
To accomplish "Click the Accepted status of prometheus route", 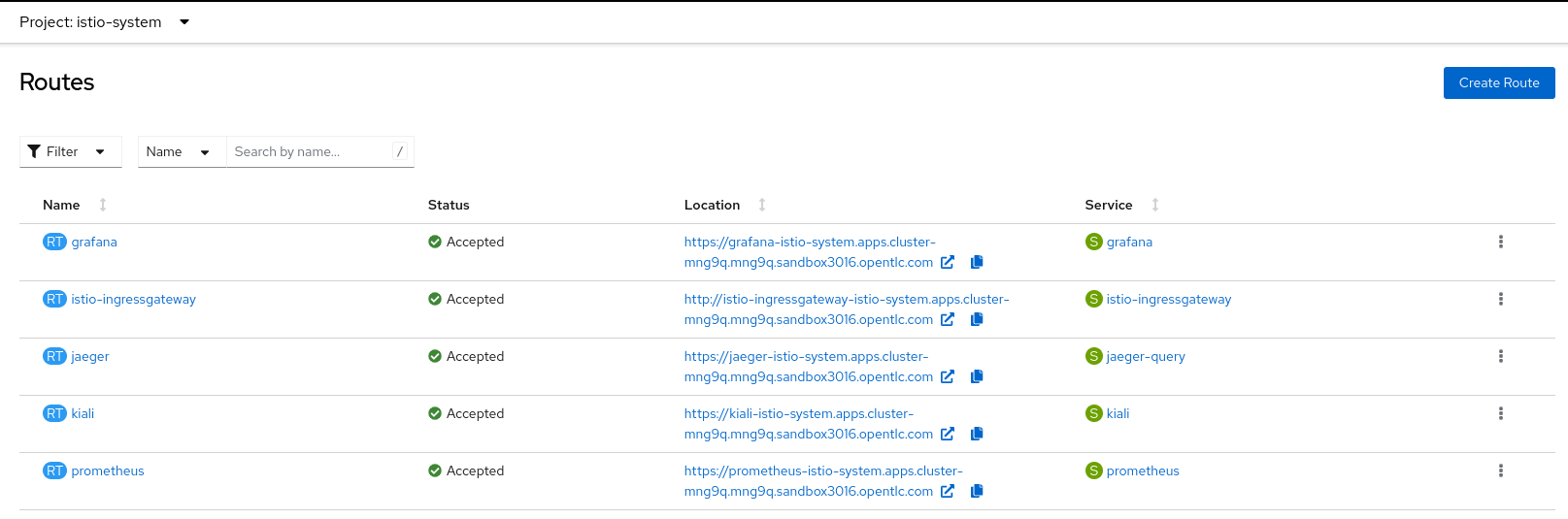I will pyautogui.click(x=466, y=470).
